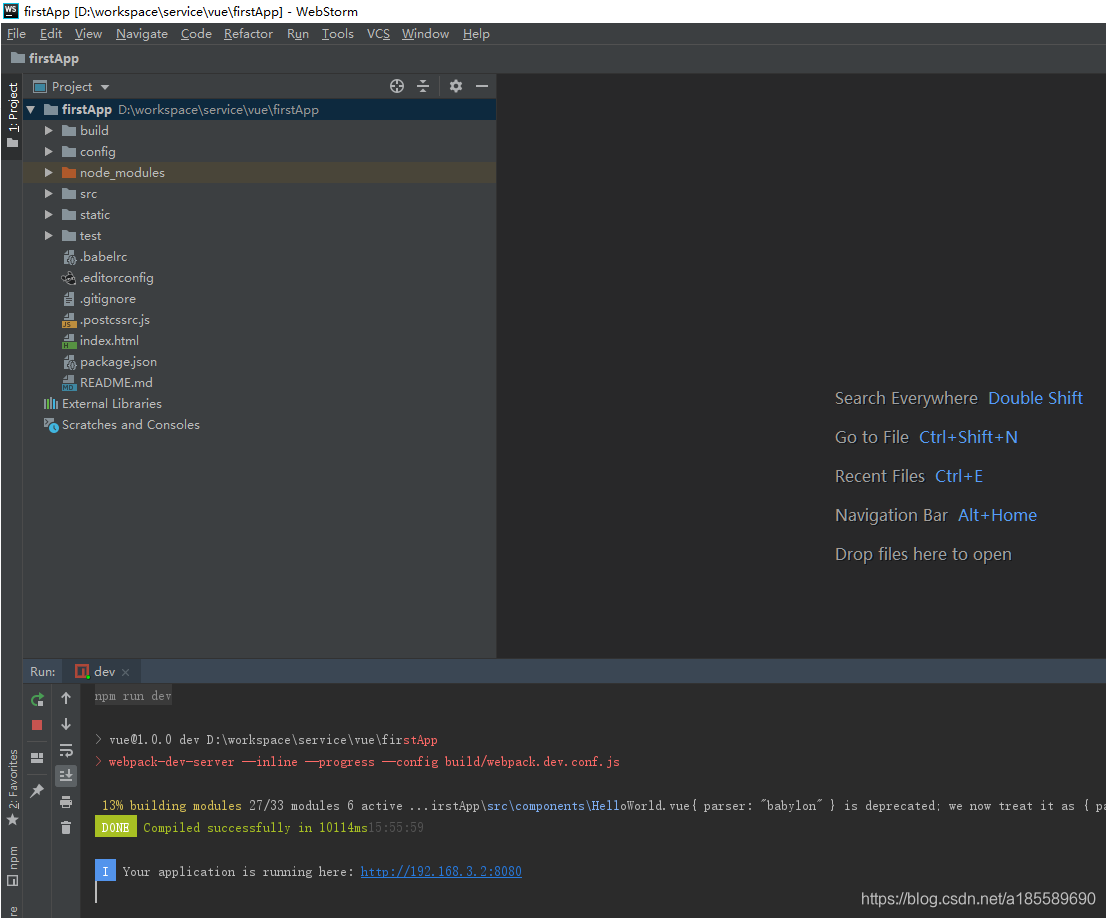Click the Restore Layout icon in Run toolbar
1106x918 pixels.
(x=37, y=758)
